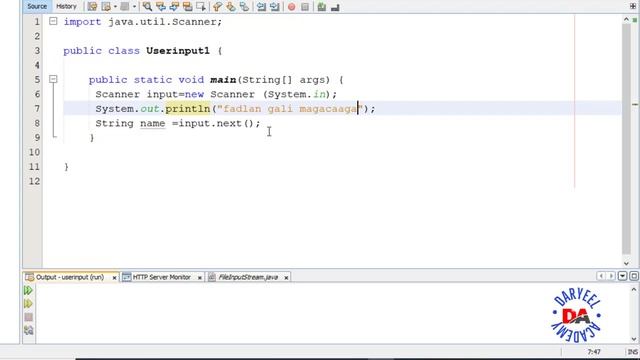Stop the running build in Output
This screenshot has height=360, width=640.
[x=28, y=317]
